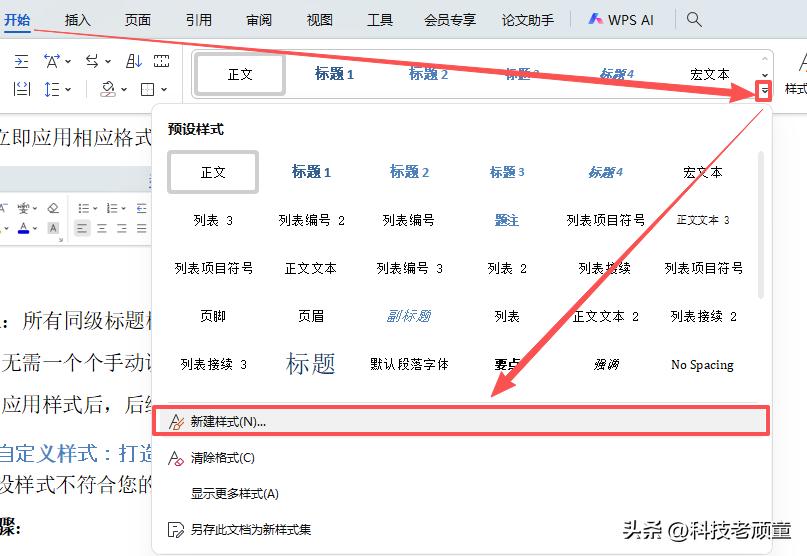Image resolution: width=807 pixels, height=556 pixels.
Task: Choose 新建样式(N)... from the styles menu
Action: click(x=461, y=421)
